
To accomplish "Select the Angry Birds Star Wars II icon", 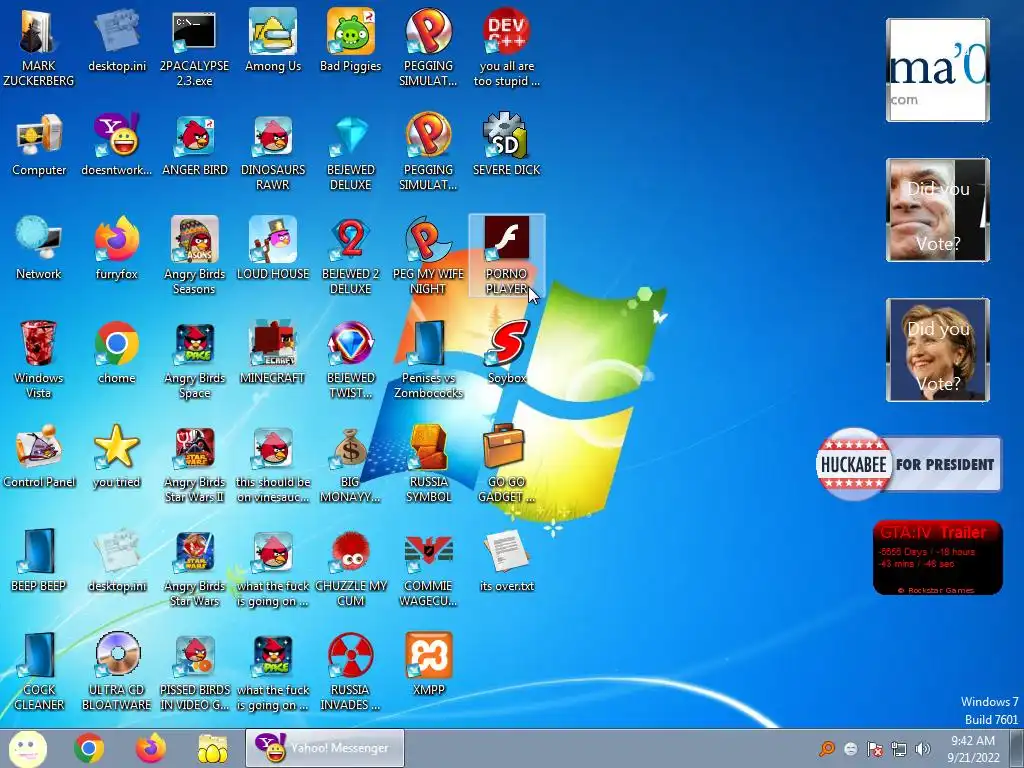I will [194, 464].
